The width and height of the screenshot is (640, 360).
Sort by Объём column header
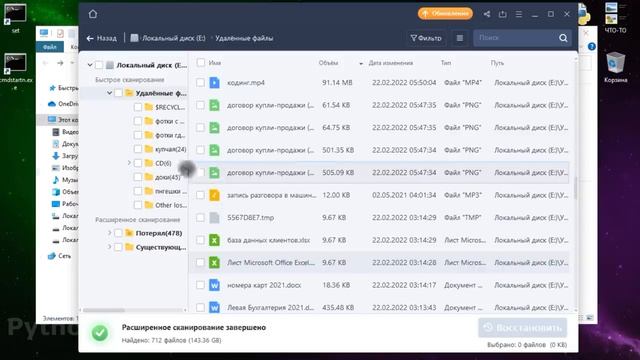[328, 63]
